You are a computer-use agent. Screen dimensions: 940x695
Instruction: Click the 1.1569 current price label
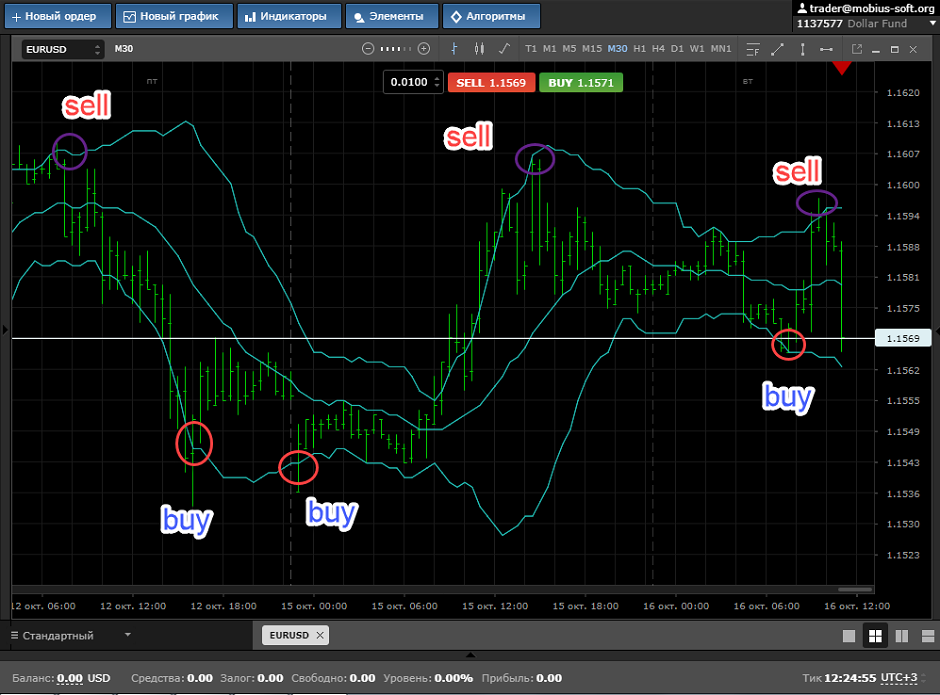coord(903,339)
